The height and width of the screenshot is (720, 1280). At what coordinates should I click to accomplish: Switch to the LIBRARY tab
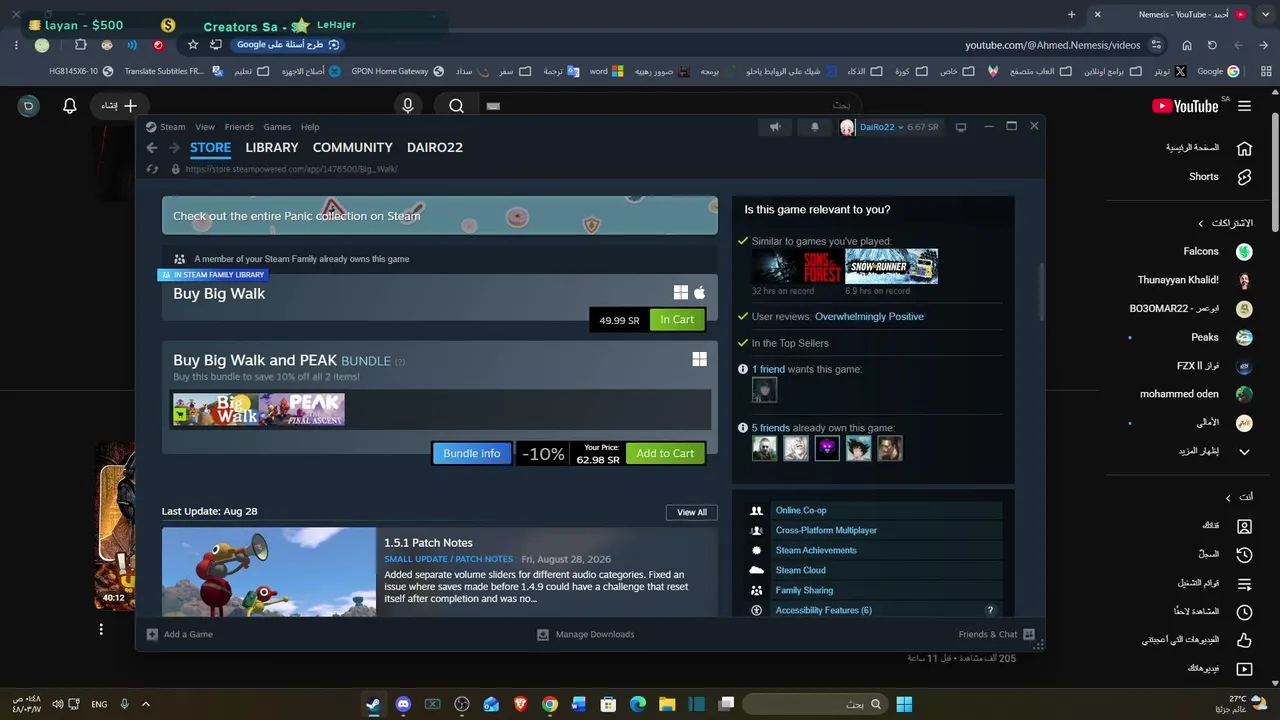tap(272, 148)
